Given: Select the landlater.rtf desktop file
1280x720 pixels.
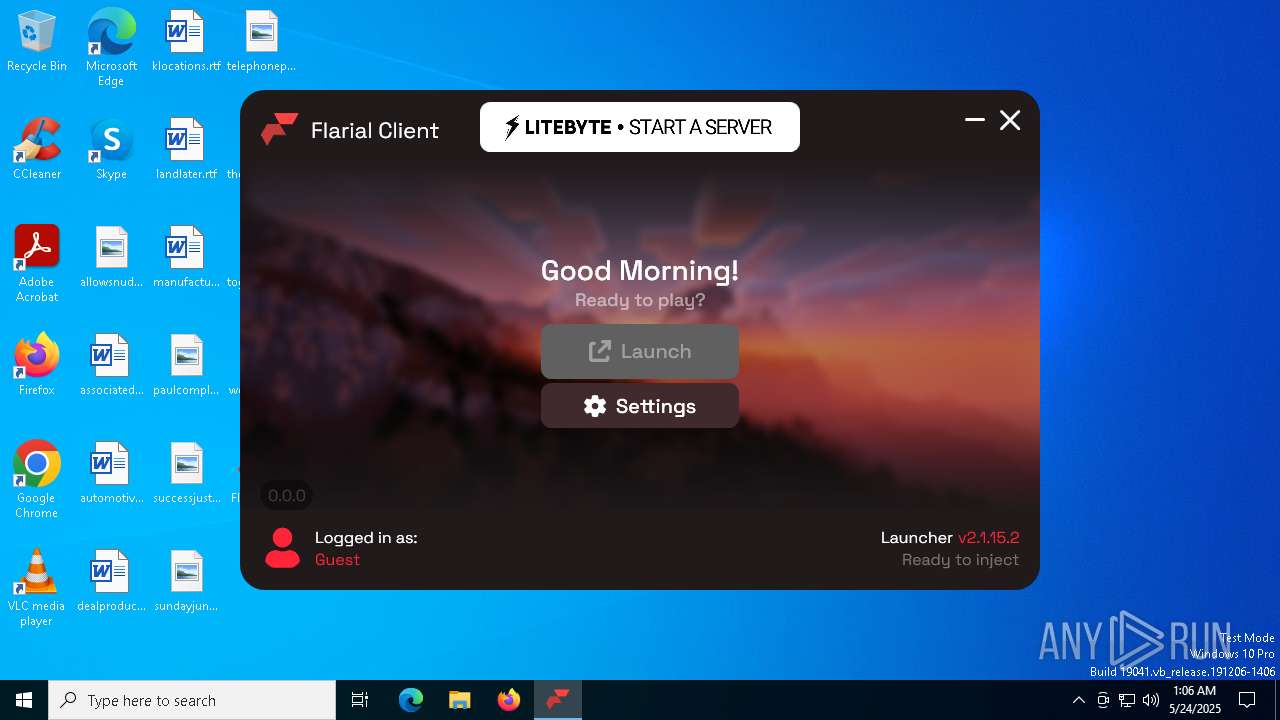Looking at the screenshot, I should 185,150.
